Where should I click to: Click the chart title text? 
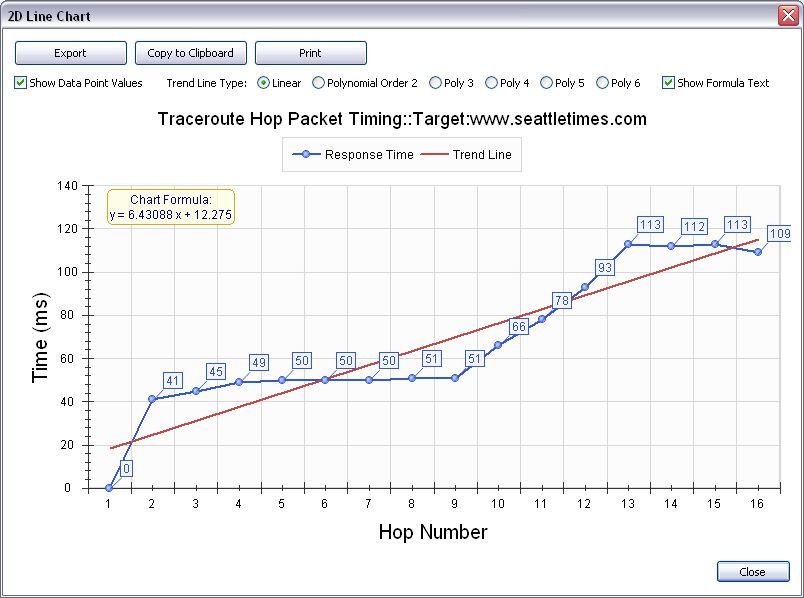[x=402, y=119]
